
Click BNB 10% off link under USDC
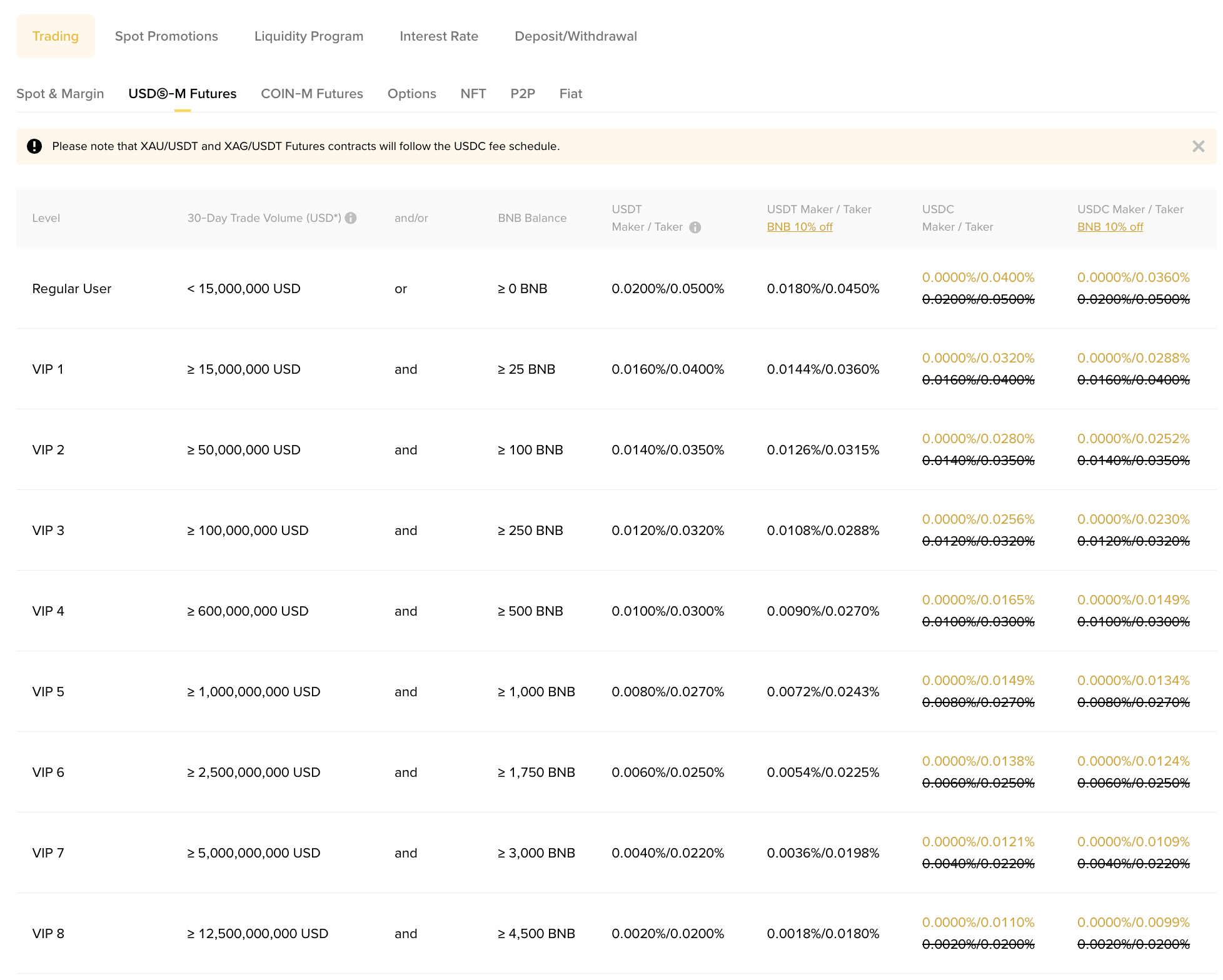tap(1110, 227)
